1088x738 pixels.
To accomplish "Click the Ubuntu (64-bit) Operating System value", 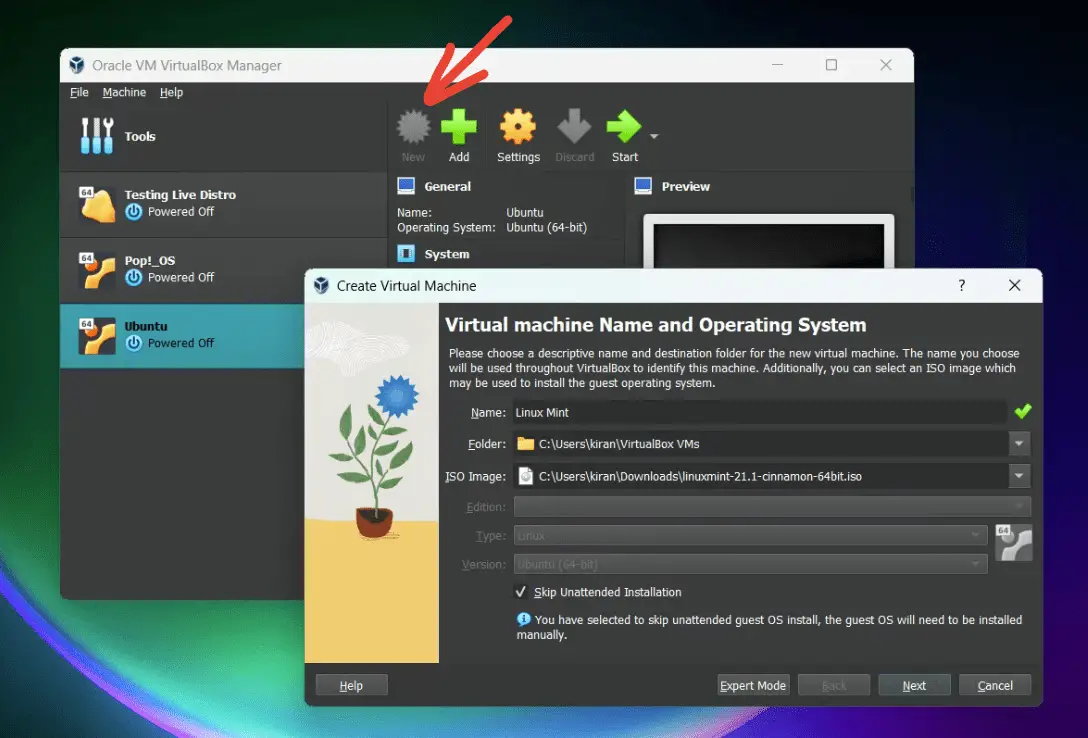I will [x=546, y=228].
